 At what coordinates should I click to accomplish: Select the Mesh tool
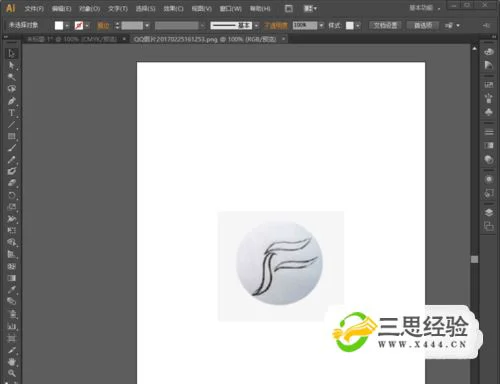[12, 266]
